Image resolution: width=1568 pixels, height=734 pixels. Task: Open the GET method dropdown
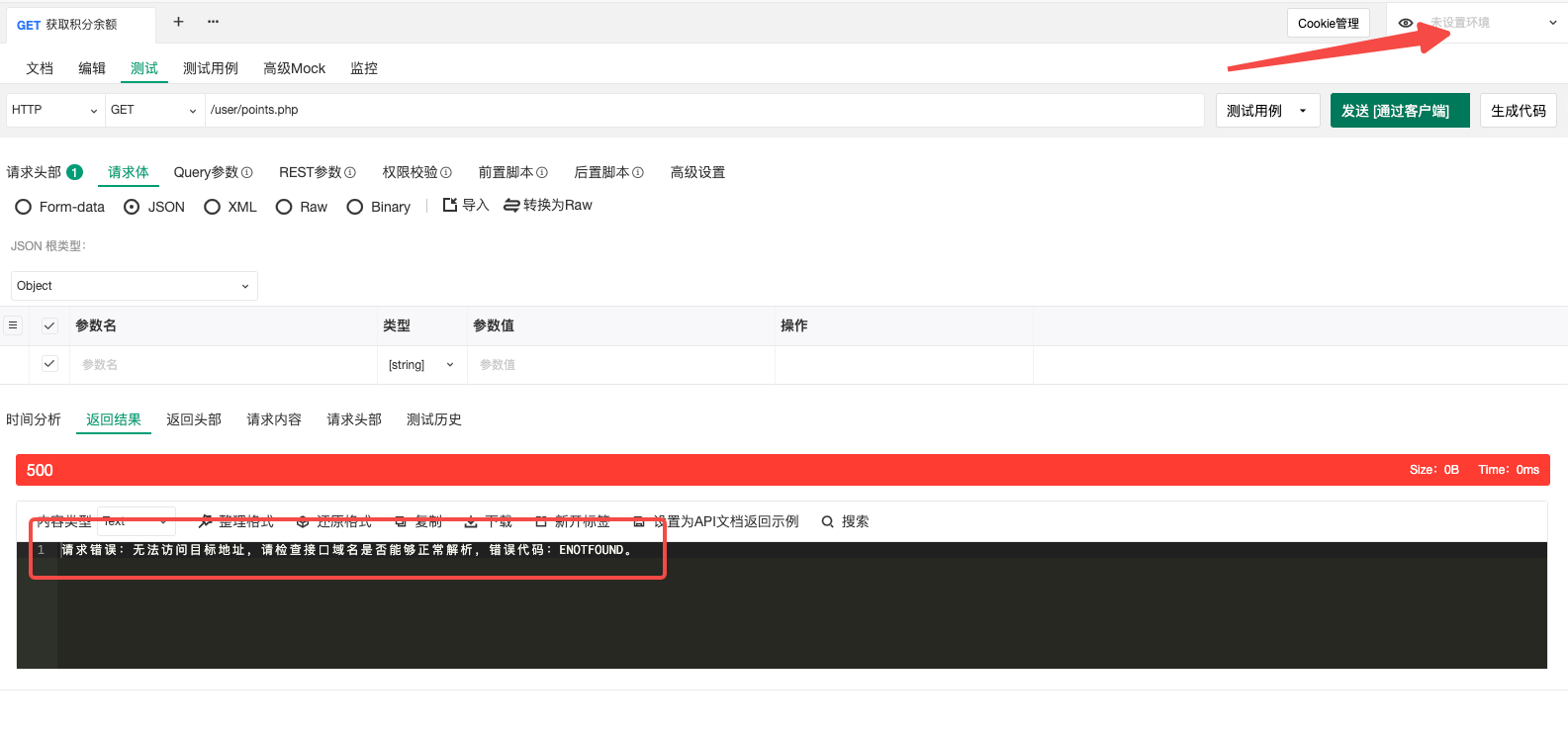tap(153, 110)
